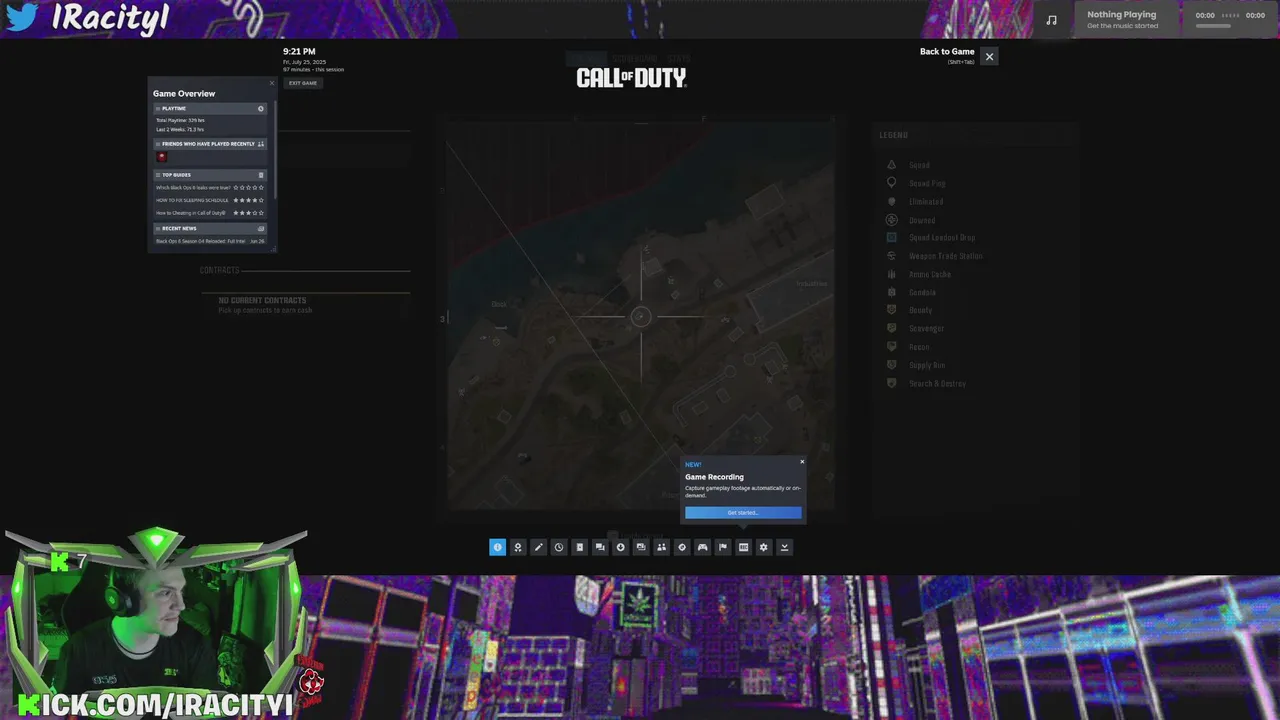Click the EXIT GAME button
The height and width of the screenshot is (720, 1280).
pos(303,83)
